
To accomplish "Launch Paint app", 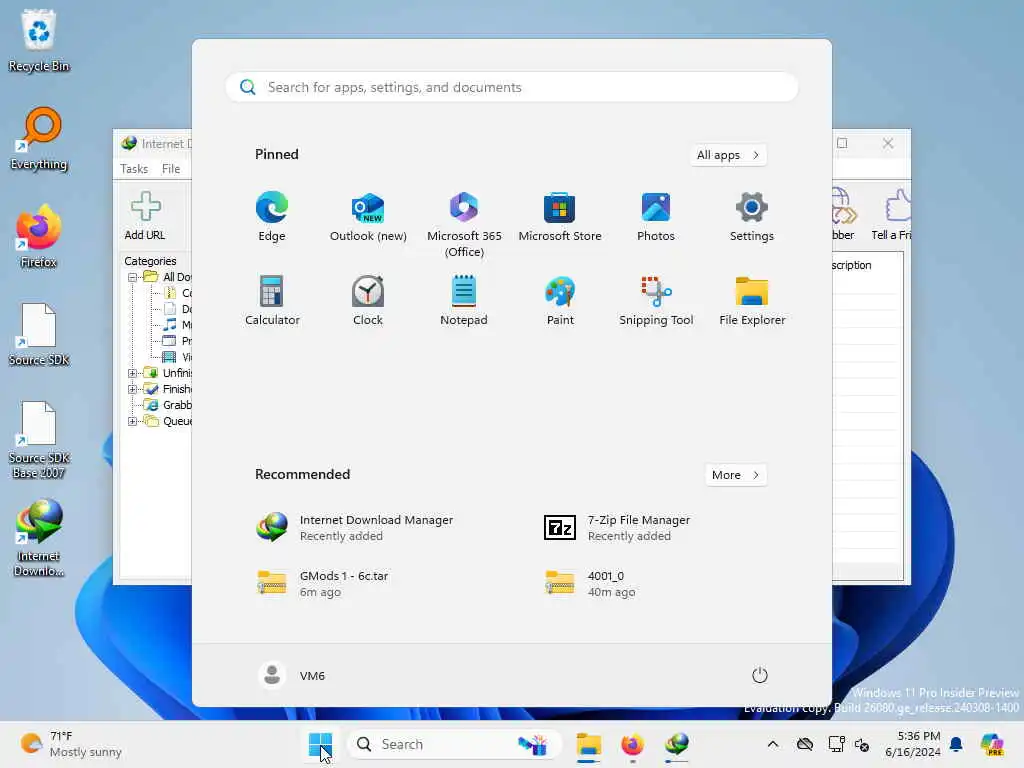I will [560, 300].
